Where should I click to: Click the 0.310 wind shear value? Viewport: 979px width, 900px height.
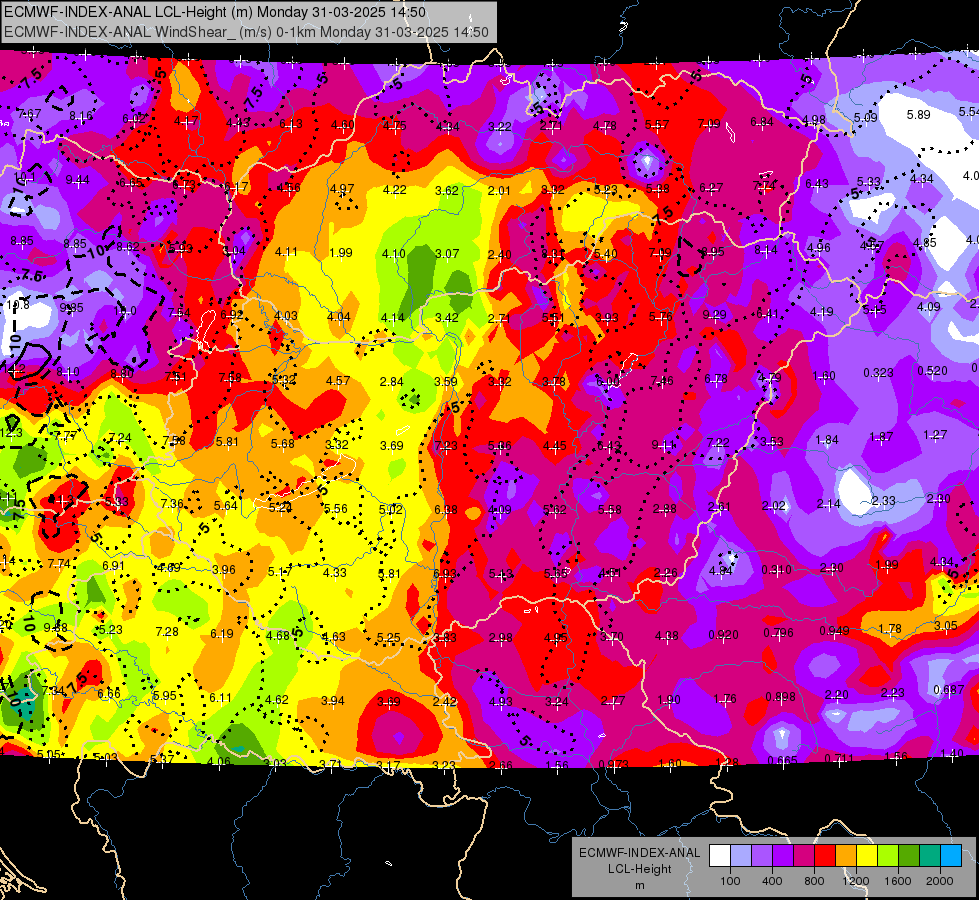pos(776,570)
